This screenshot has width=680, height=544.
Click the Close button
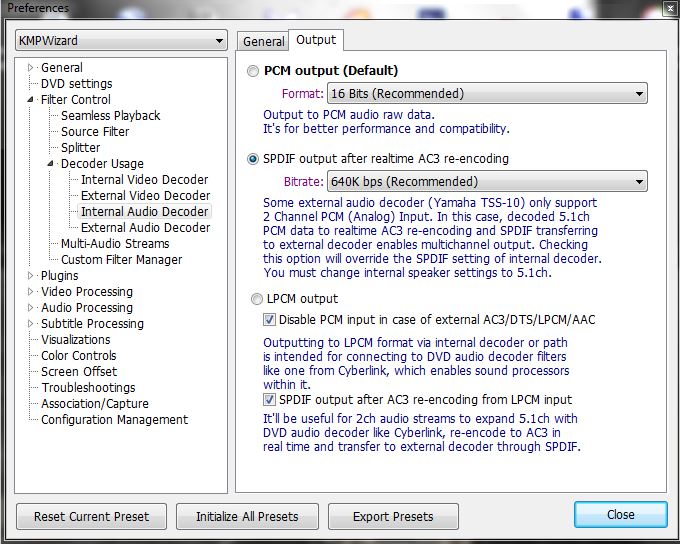(621, 515)
